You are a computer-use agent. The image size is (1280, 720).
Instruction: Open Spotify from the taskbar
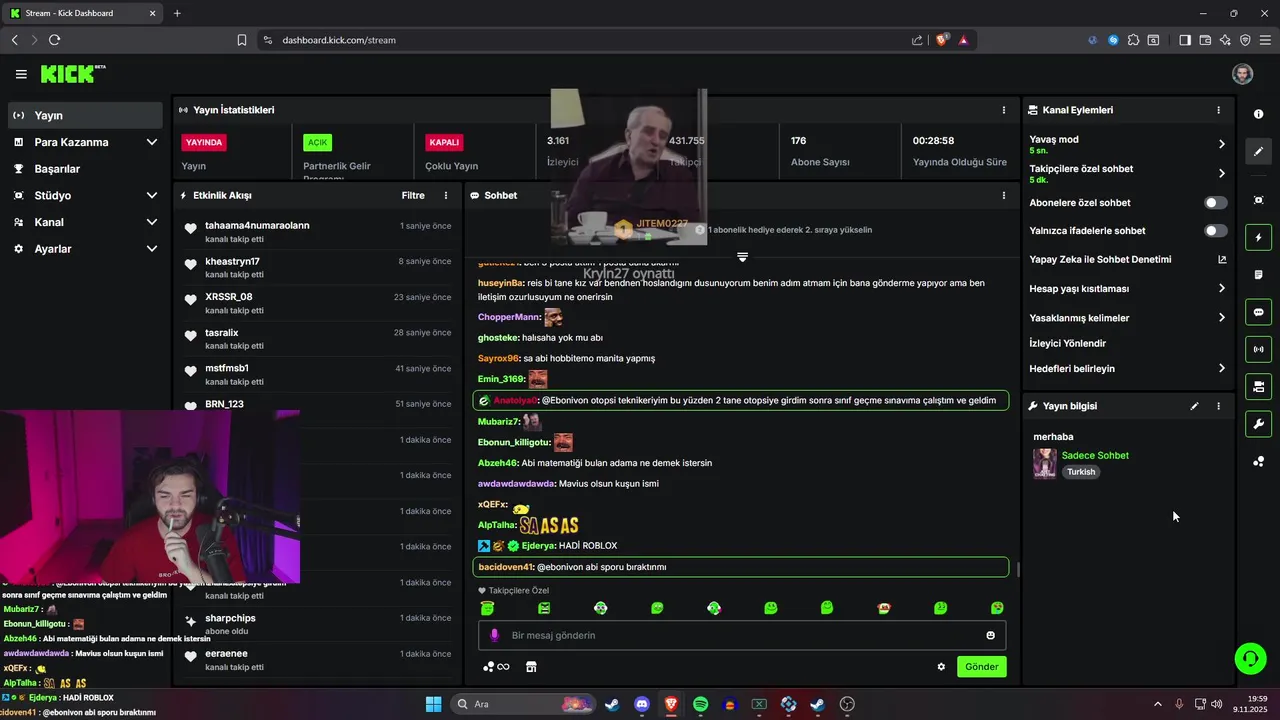coord(700,704)
